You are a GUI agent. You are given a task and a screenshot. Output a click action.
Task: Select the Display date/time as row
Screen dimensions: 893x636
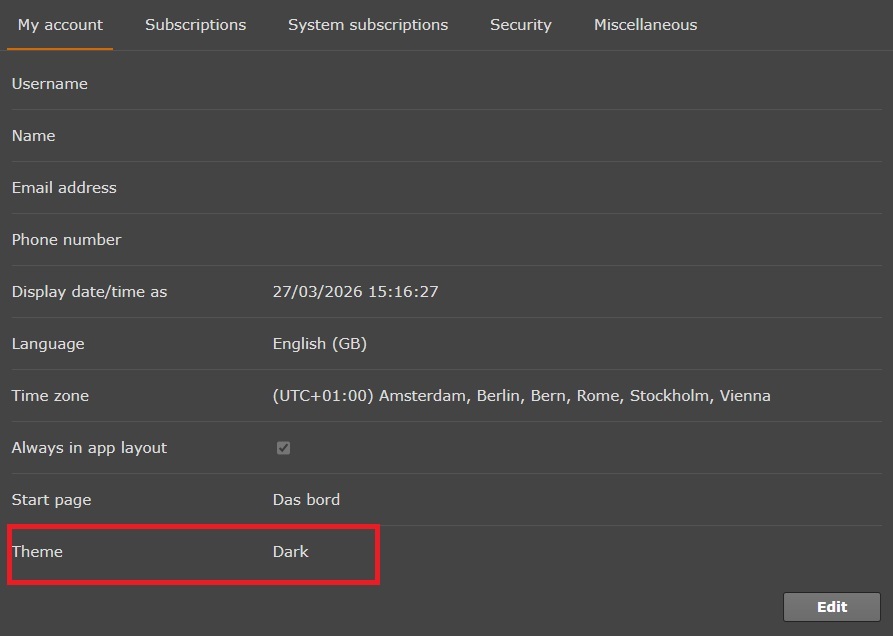(x=88, y=292)
